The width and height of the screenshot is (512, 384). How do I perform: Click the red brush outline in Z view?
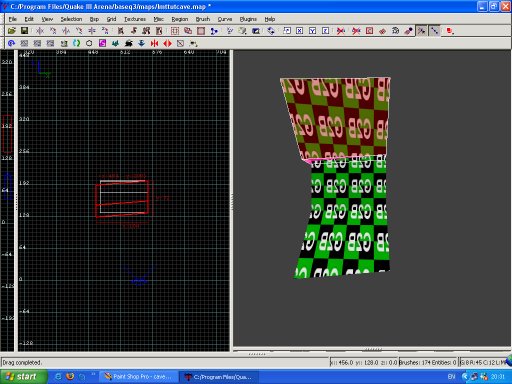coord(7,134)
